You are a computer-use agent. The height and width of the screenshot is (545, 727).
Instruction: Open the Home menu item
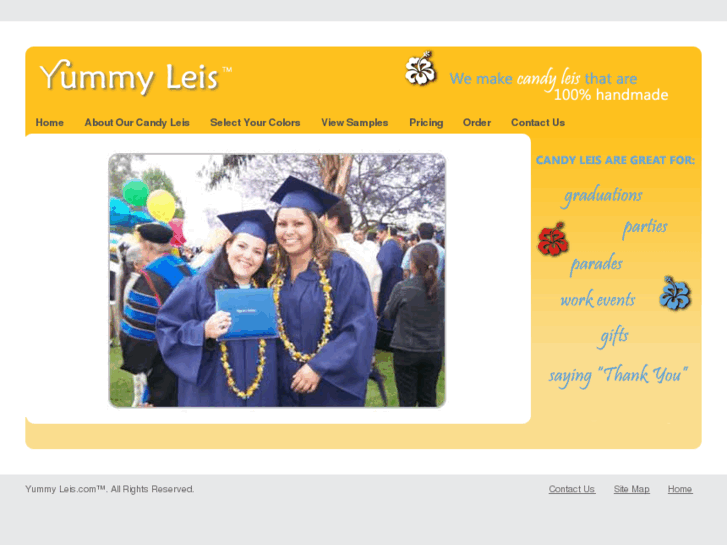click(50, 122)
